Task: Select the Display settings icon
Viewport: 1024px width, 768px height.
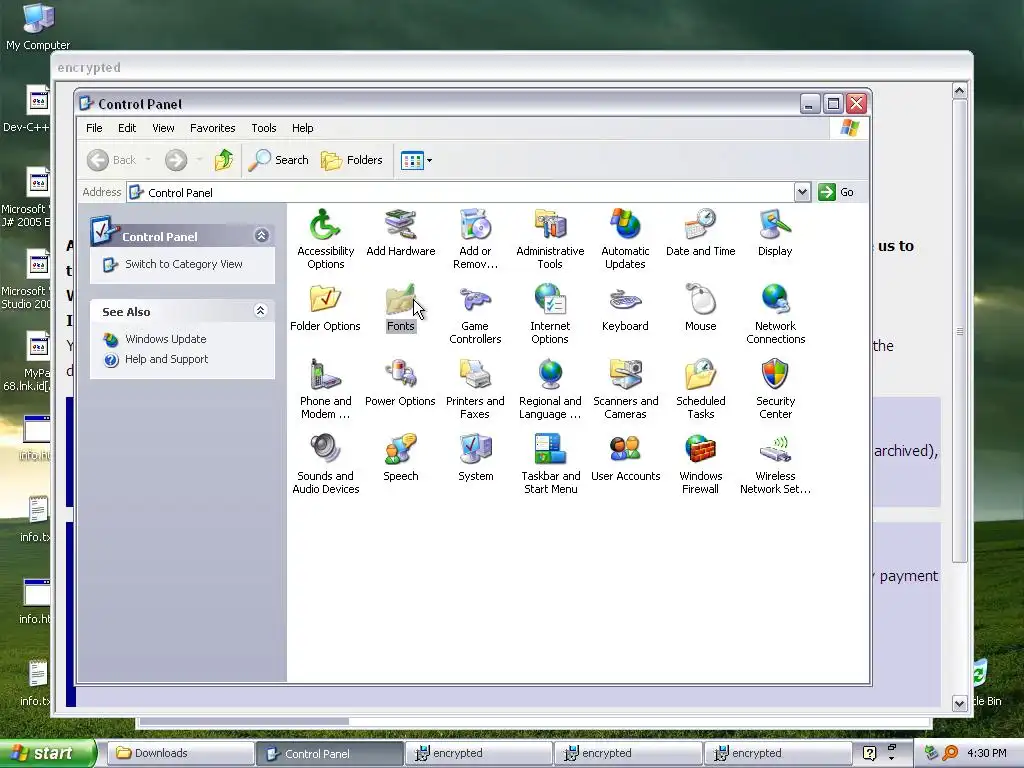Action: (775, 232)
